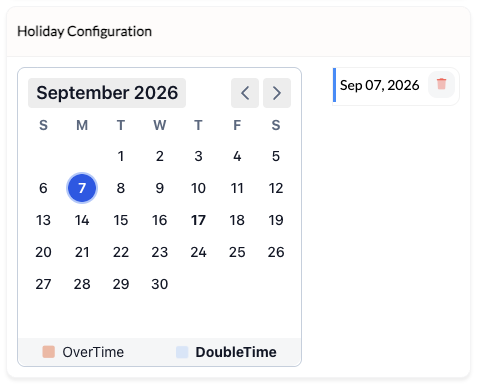Choose September 22 on the calendar
The image size is (477, 385).
click(121, 252)
